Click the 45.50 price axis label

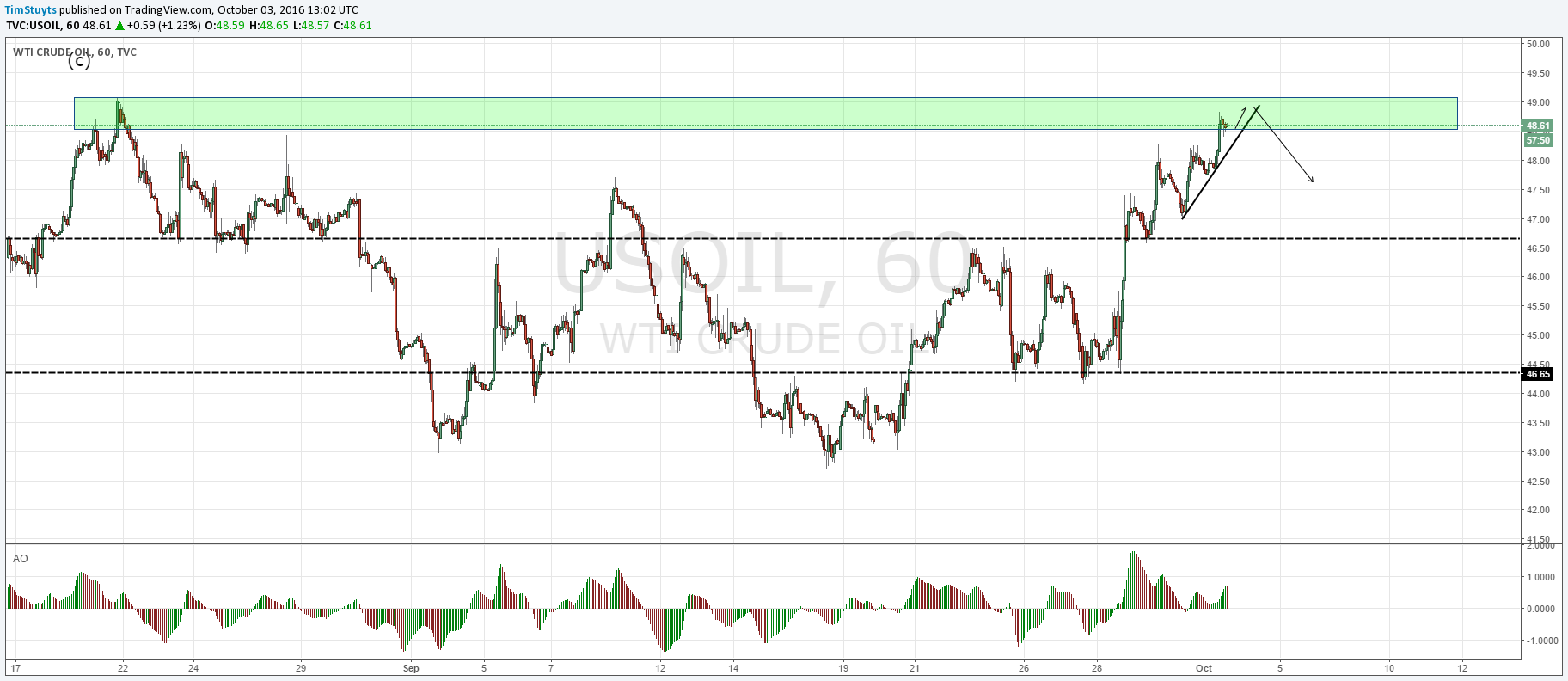1538,306
